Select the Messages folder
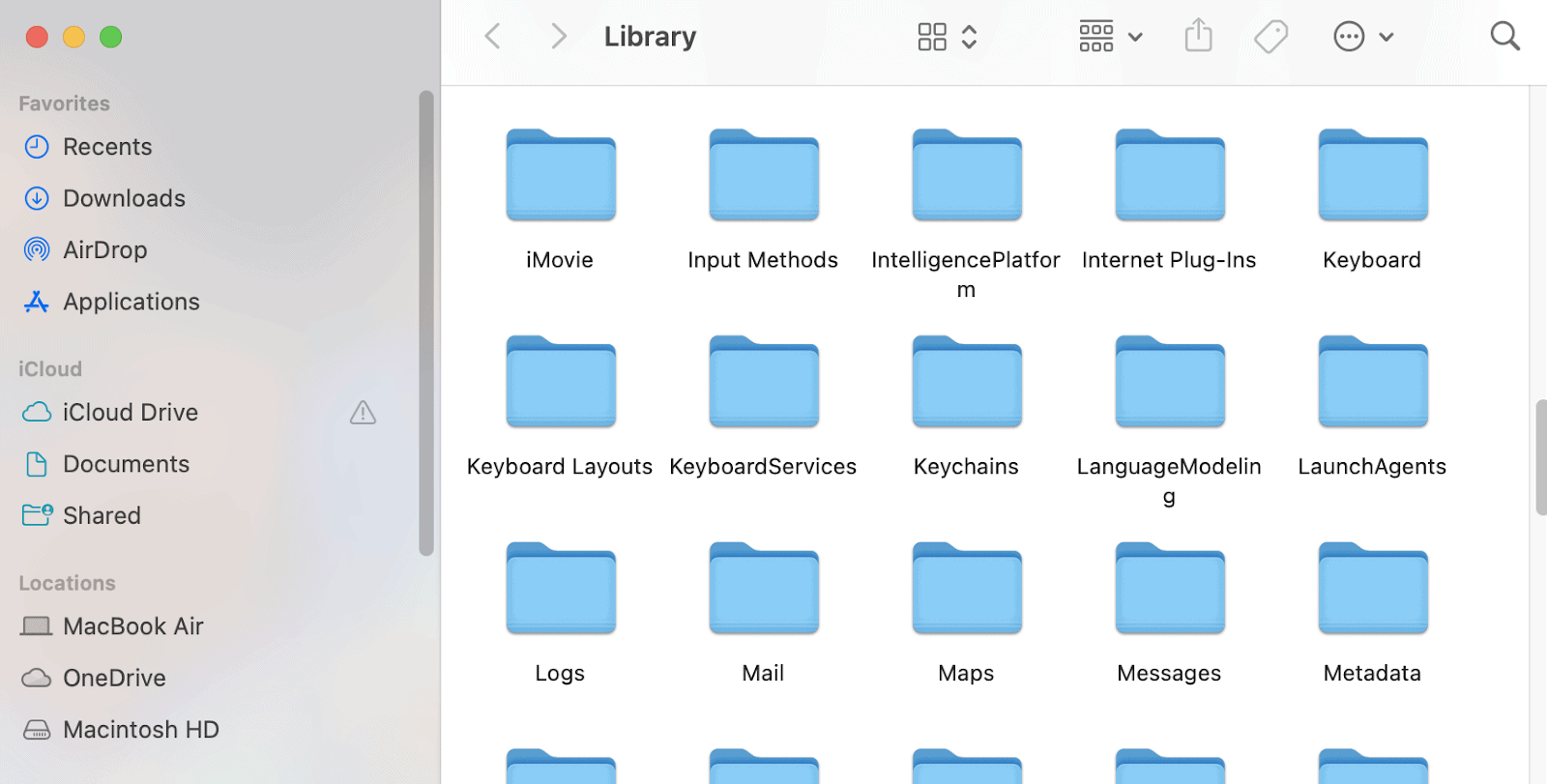Viewport: 1547px width, 784px height. click(1170, 590)
